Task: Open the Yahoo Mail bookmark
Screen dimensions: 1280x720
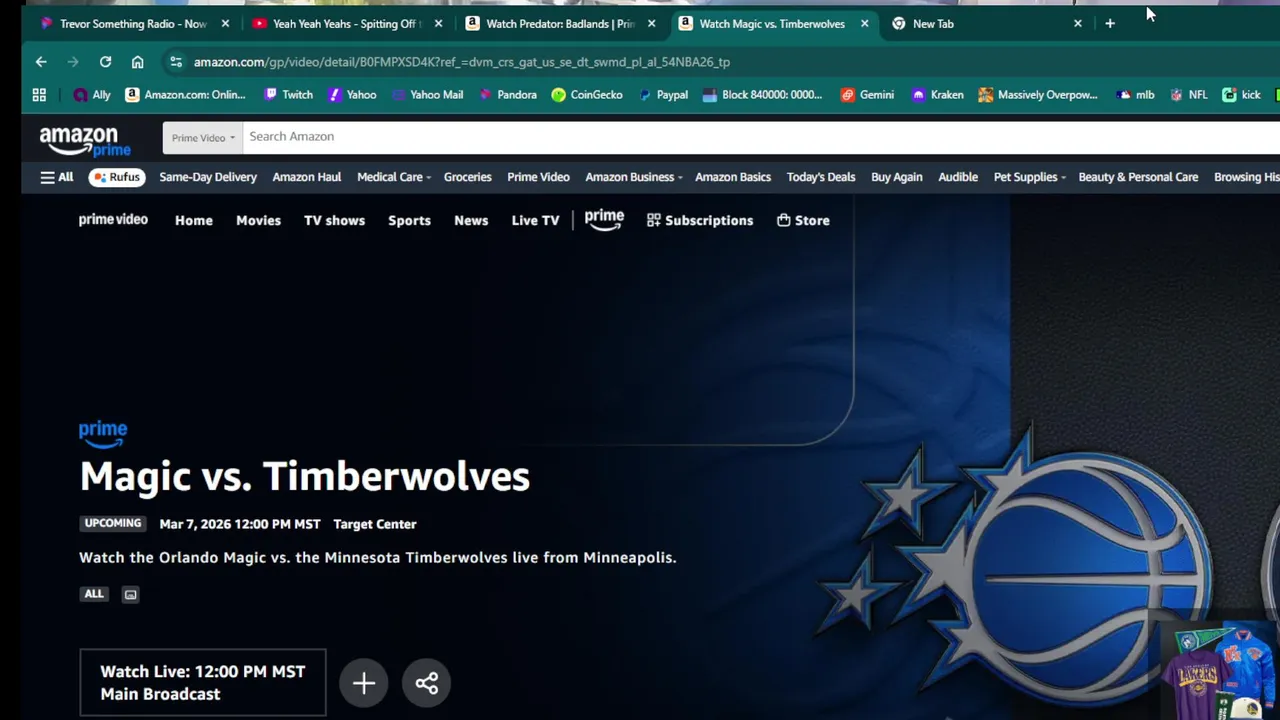Action: point(427,95)
